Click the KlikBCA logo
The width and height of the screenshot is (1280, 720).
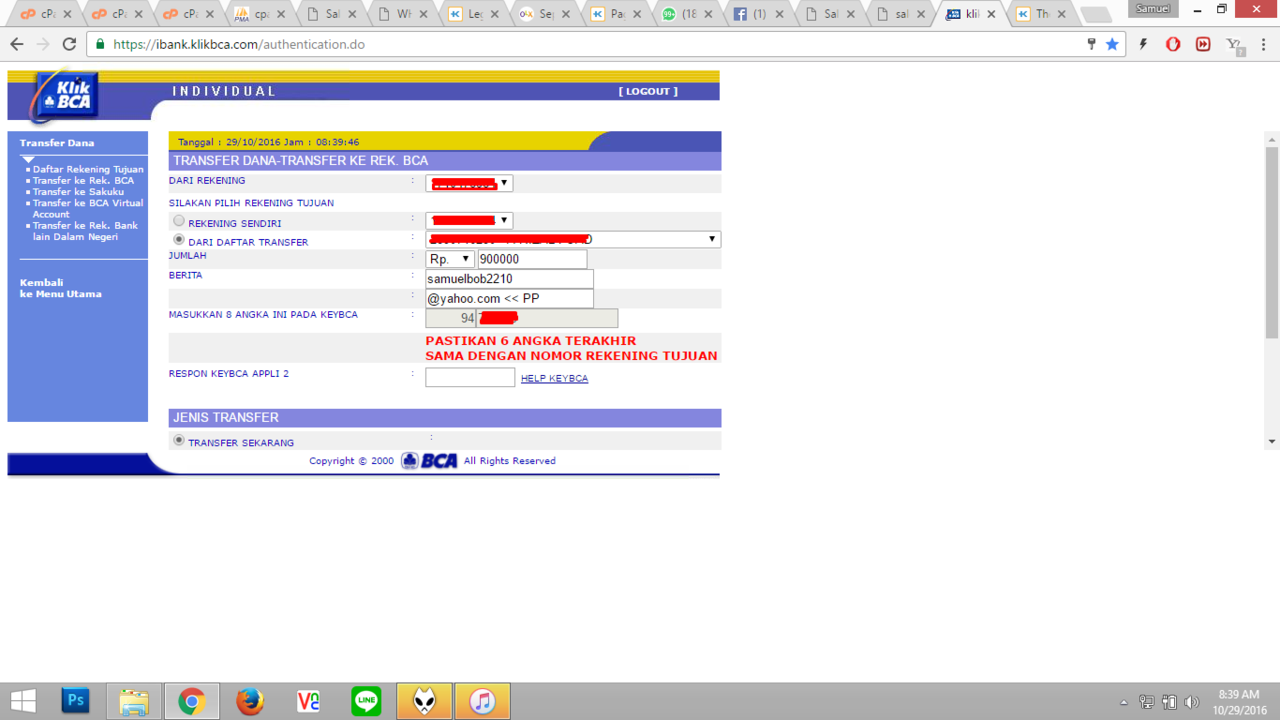click(65, 97)
